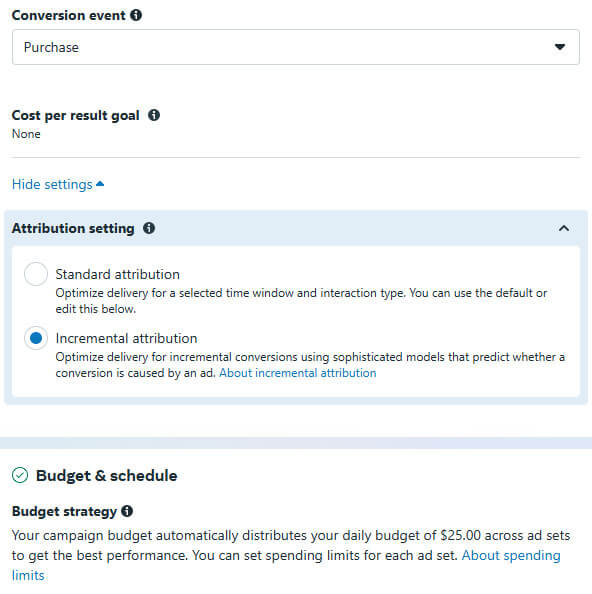
Task: Click the Conversion event info icon
Action: tap(136, 15)
